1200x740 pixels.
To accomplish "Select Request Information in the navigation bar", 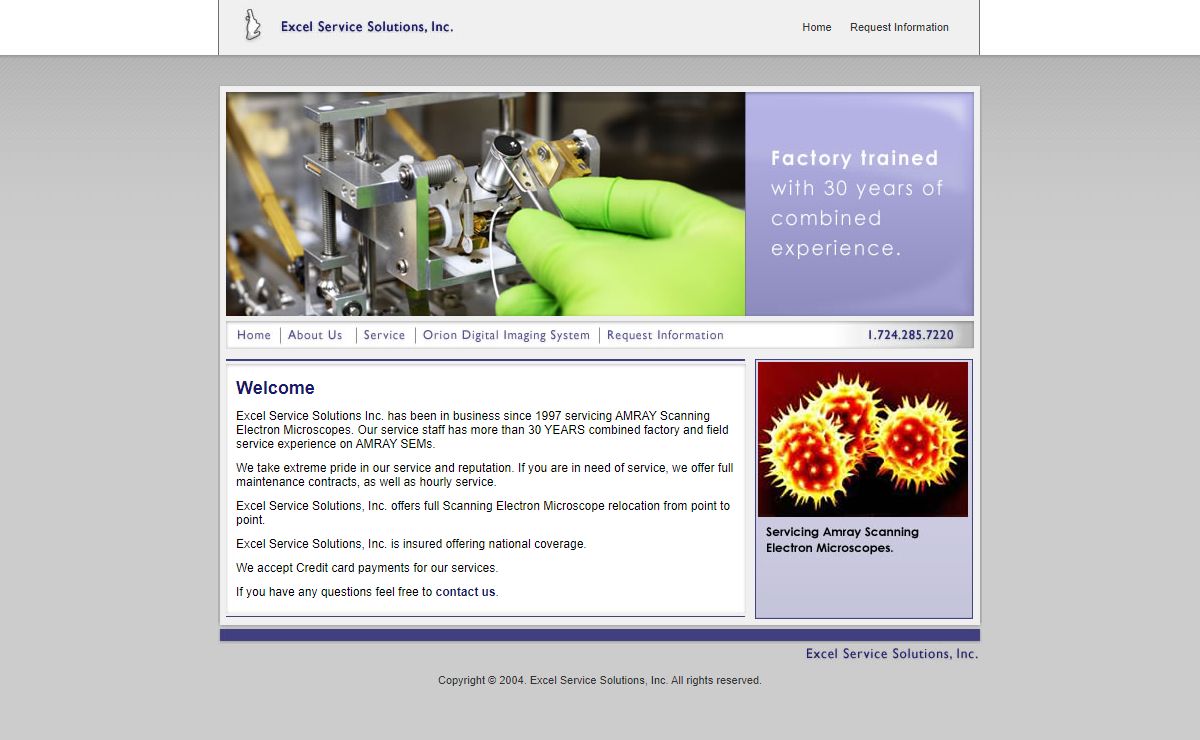I will point(665,335).
